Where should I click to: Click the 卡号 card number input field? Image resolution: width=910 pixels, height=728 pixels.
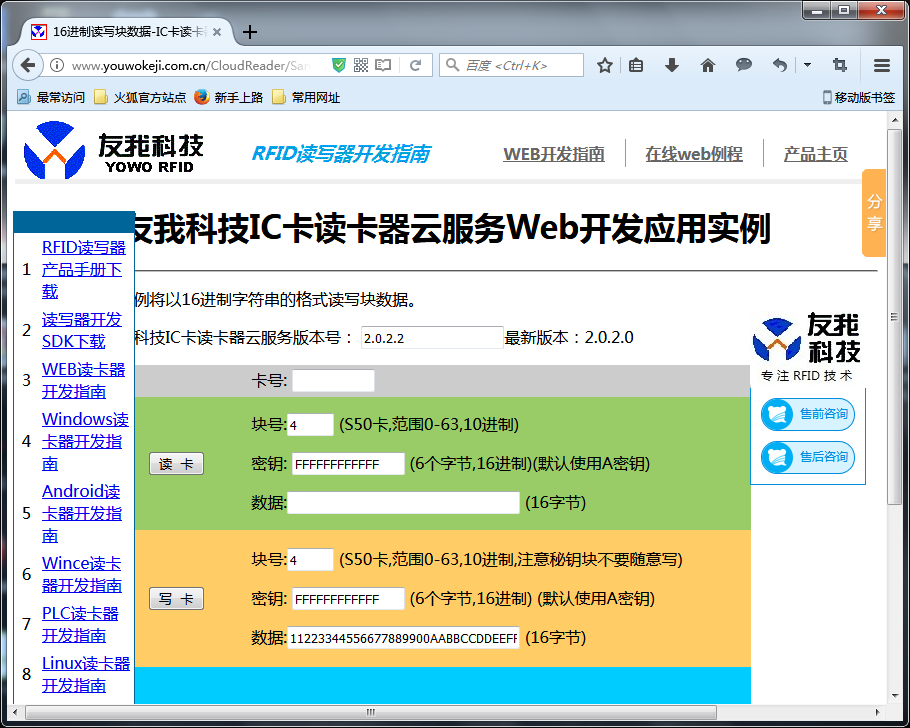pos(333,380)
